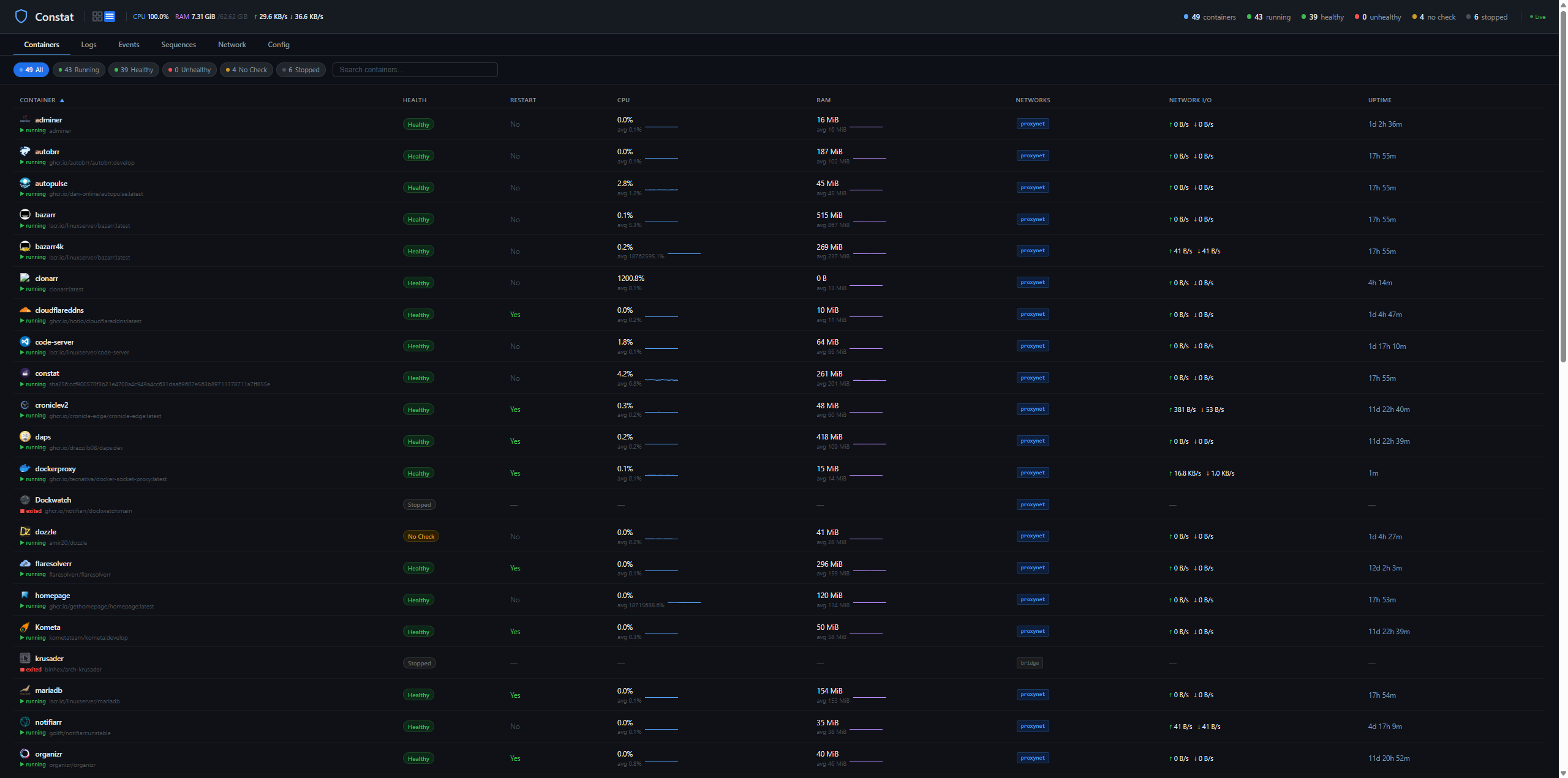1568x778 pixels.
Task: Click the Kometa container icon
Action: click(x=25, y=627)
